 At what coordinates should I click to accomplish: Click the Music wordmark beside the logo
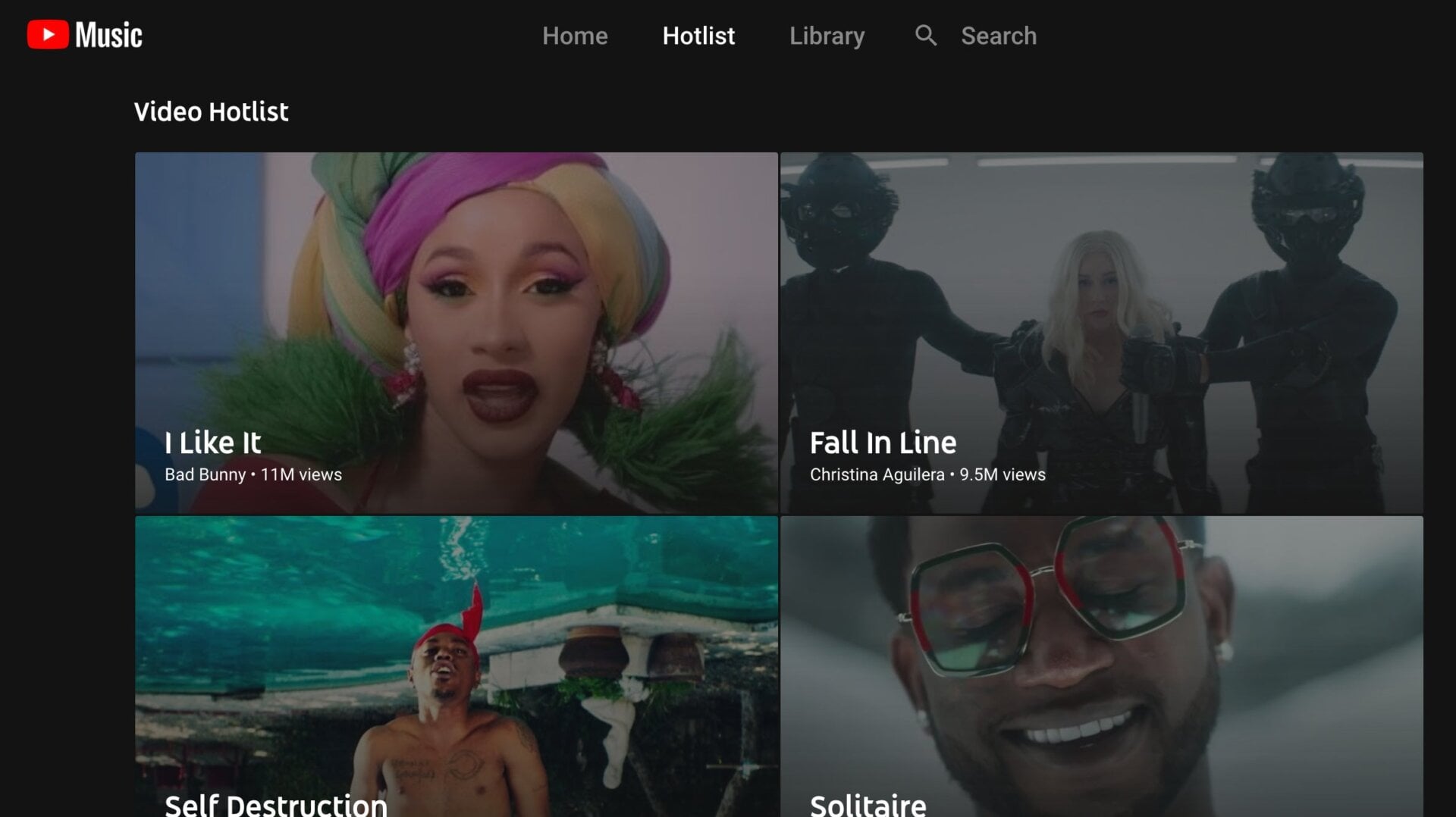(108, 36)
